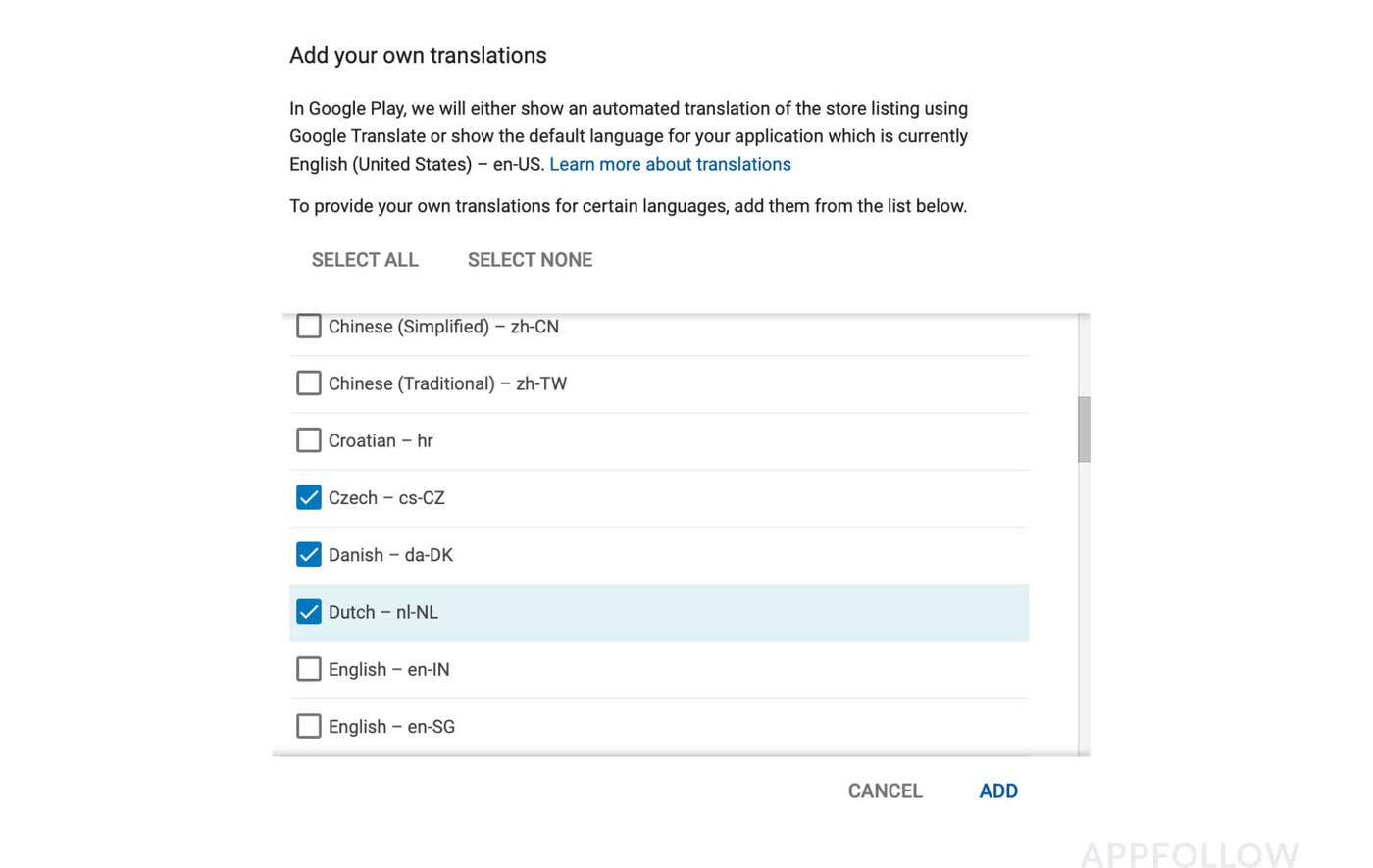Click the SELECT ALL button
The width and height of the screenshot is (1373, 868).
(x=365, y=260)
